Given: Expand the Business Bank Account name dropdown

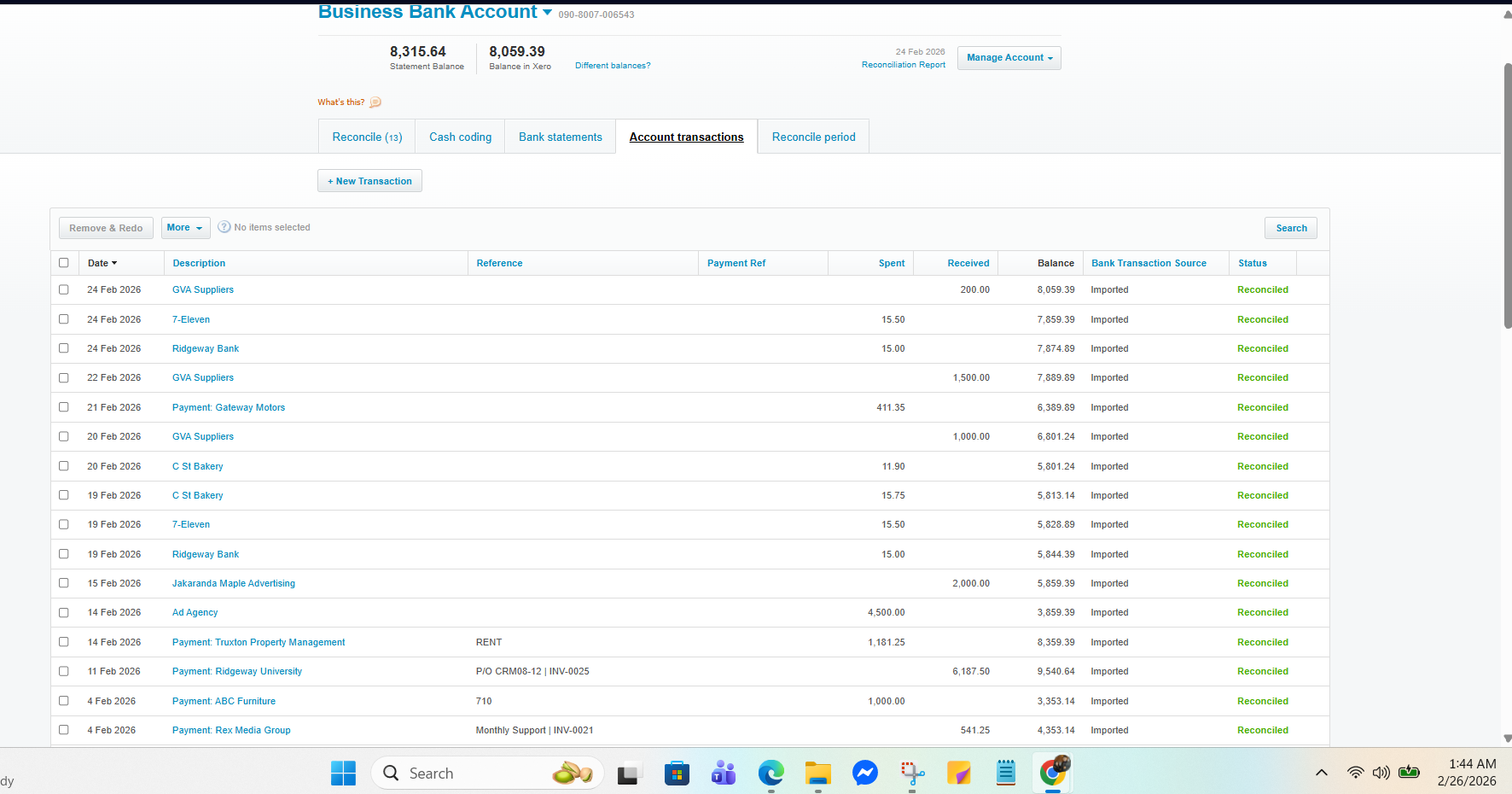Looking at the screenshot, I should coord(547,12).
